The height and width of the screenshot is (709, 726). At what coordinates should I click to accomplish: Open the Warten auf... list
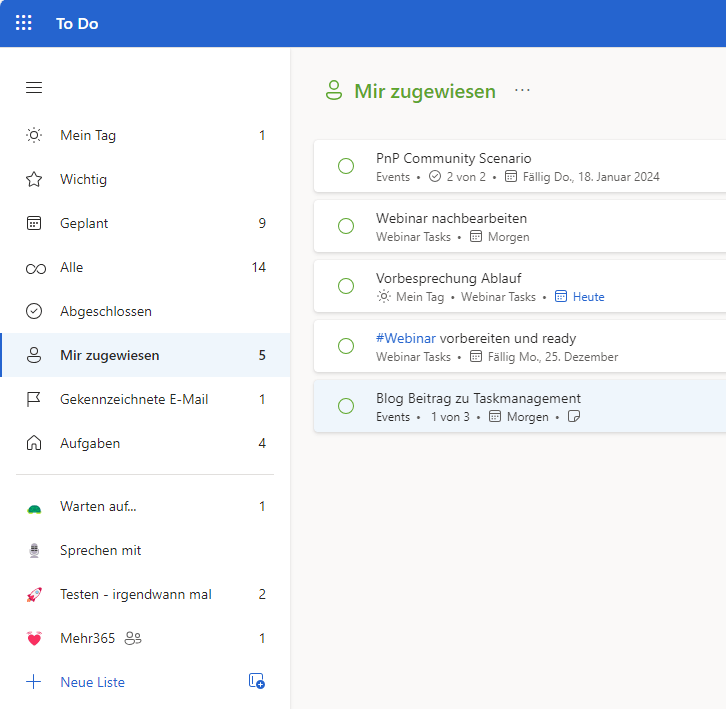(145, 506)
